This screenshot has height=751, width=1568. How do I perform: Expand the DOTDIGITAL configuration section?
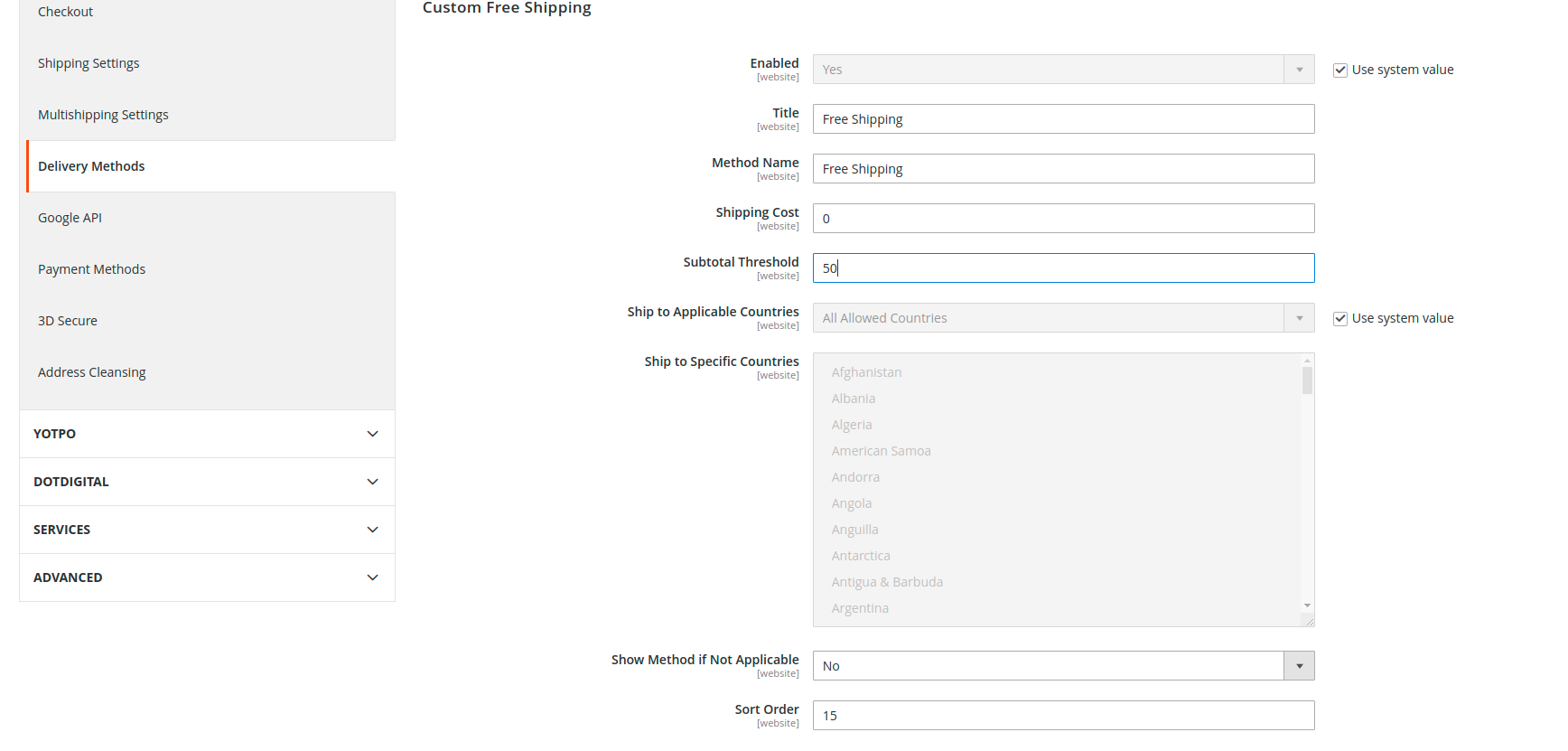point(207,482)
